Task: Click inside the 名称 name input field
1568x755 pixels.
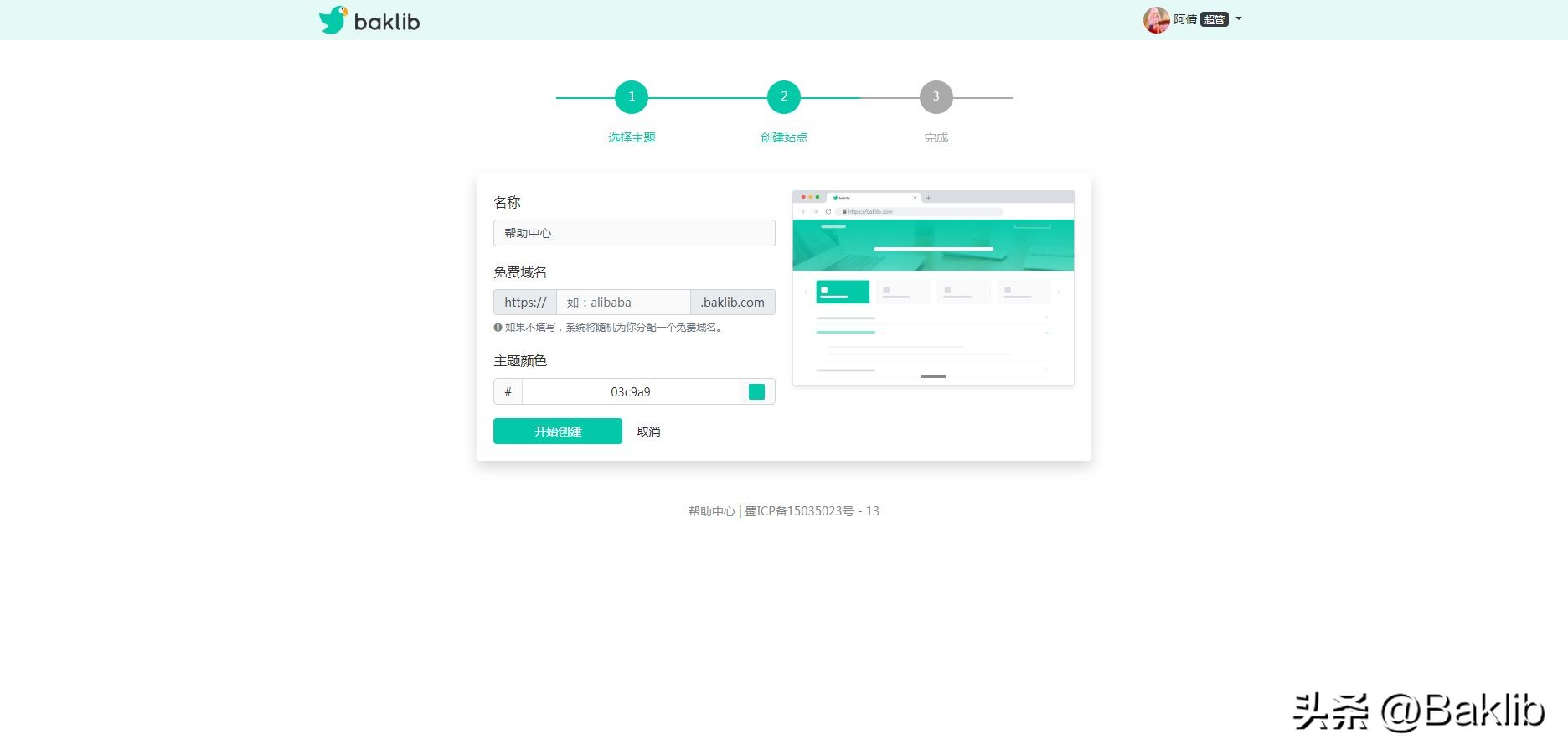Action: 634,232
